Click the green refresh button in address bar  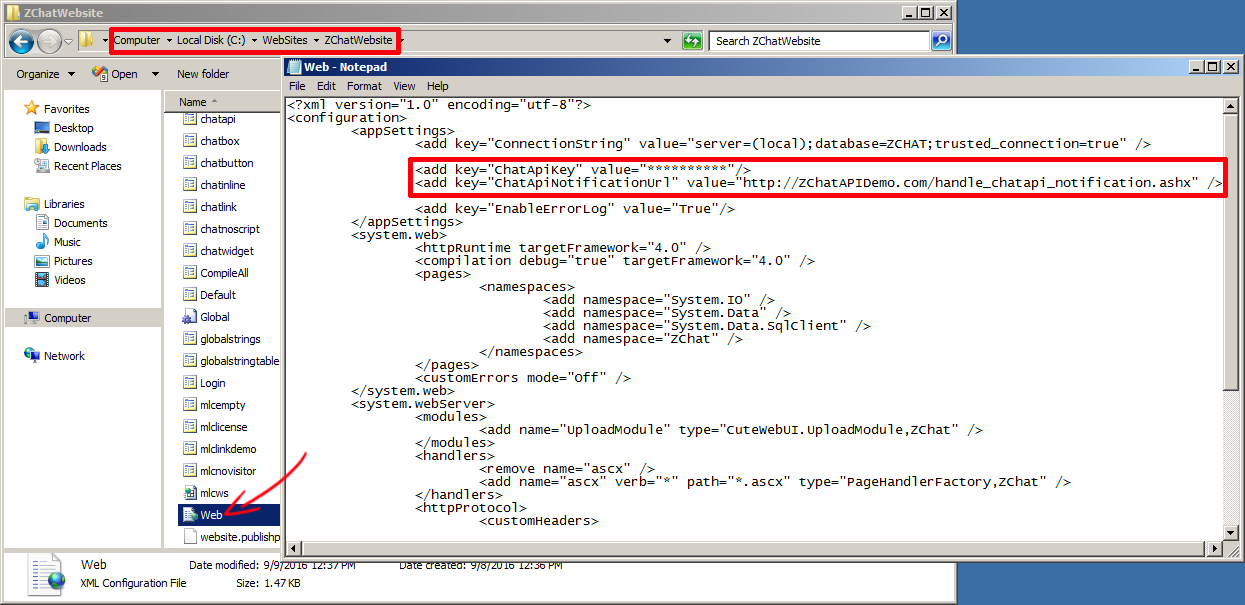692,41
